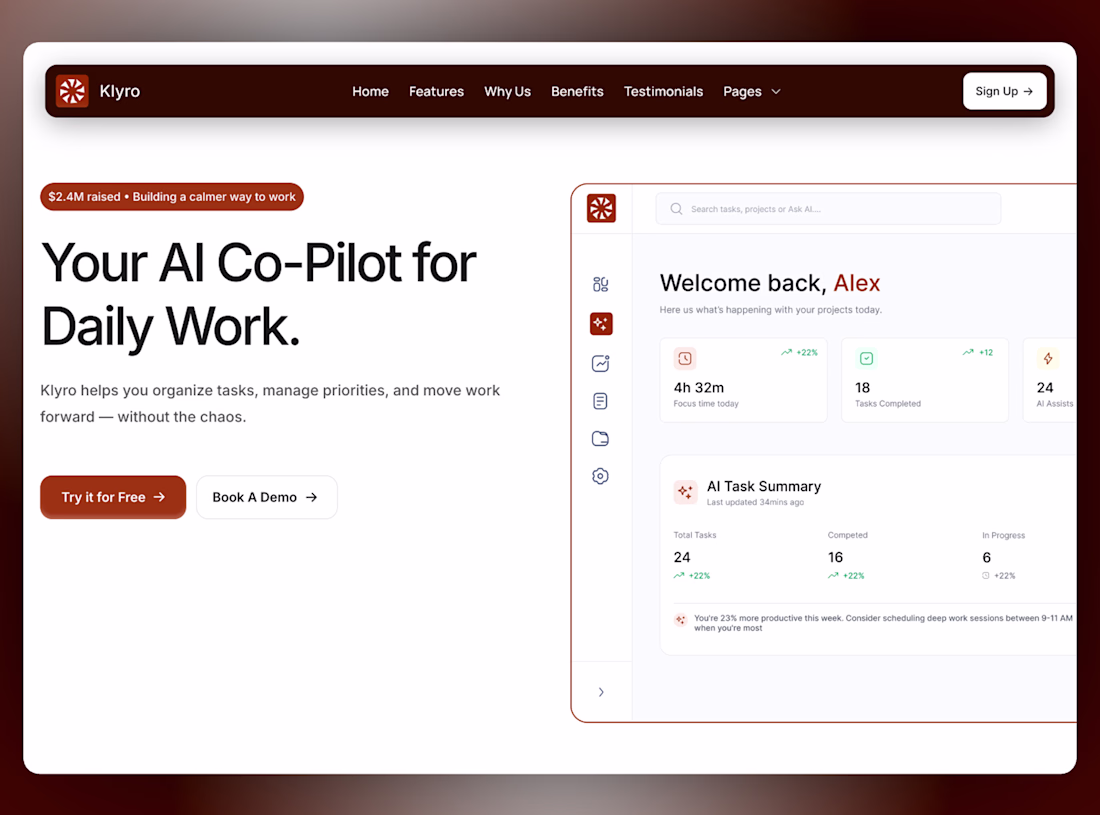Image resolution: width=1100 pixels, height=815 pixels.
Task: Click the AI Task Summary sparkle icon
Action: click(x=685, y=492)
